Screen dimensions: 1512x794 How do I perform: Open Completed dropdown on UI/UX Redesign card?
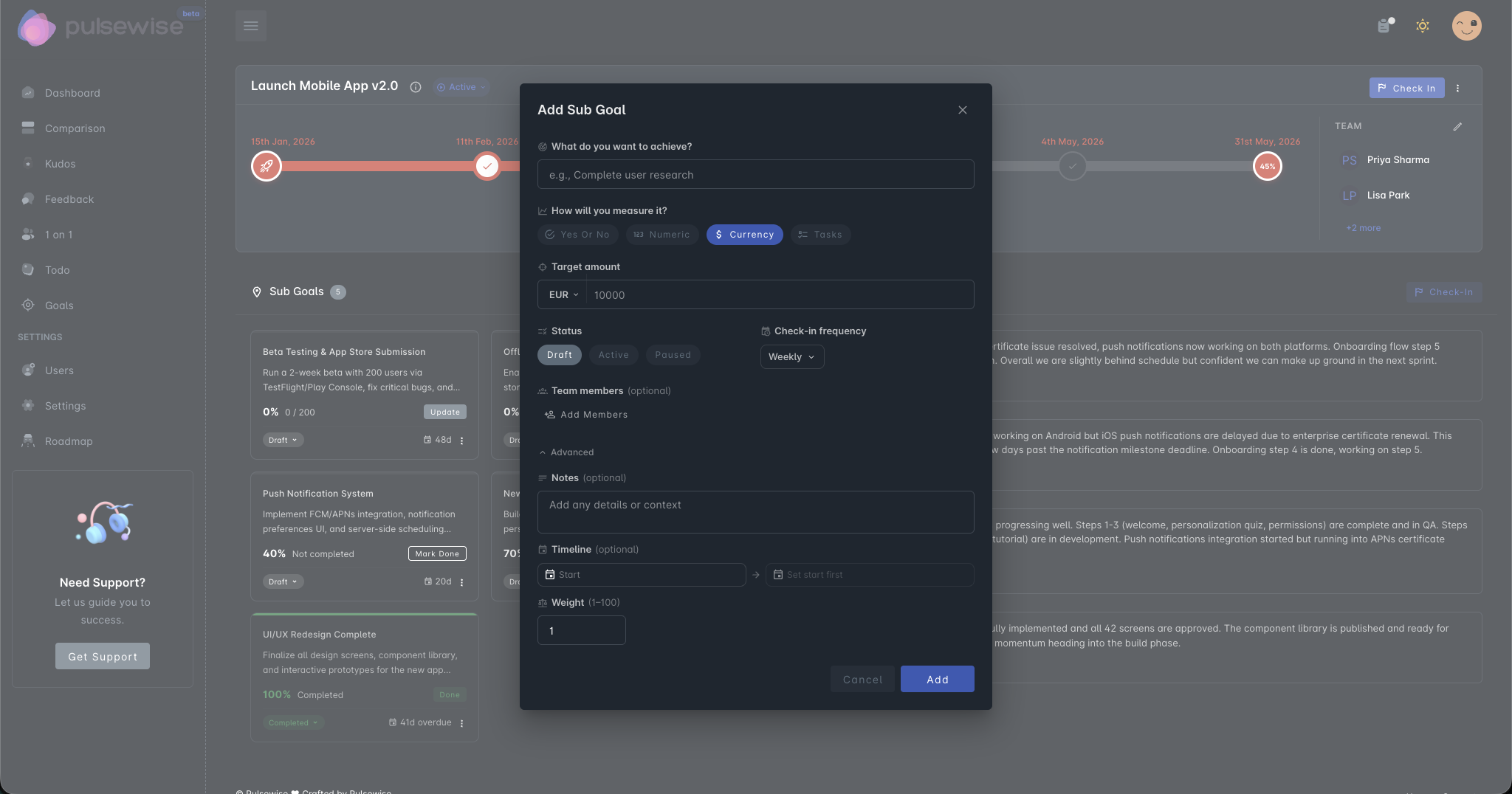pyautogui.click(x=293, y=722)
